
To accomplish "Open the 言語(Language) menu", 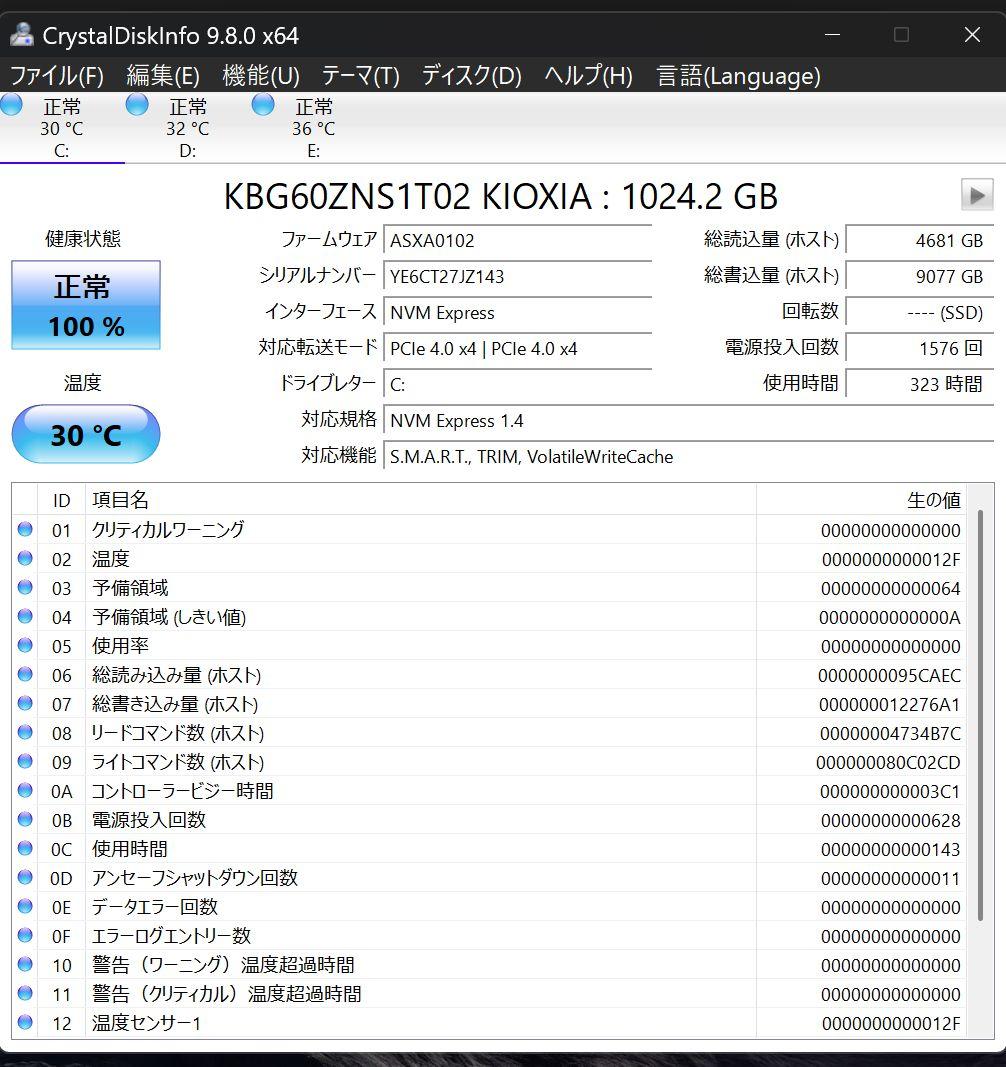I will click(739, 76).
